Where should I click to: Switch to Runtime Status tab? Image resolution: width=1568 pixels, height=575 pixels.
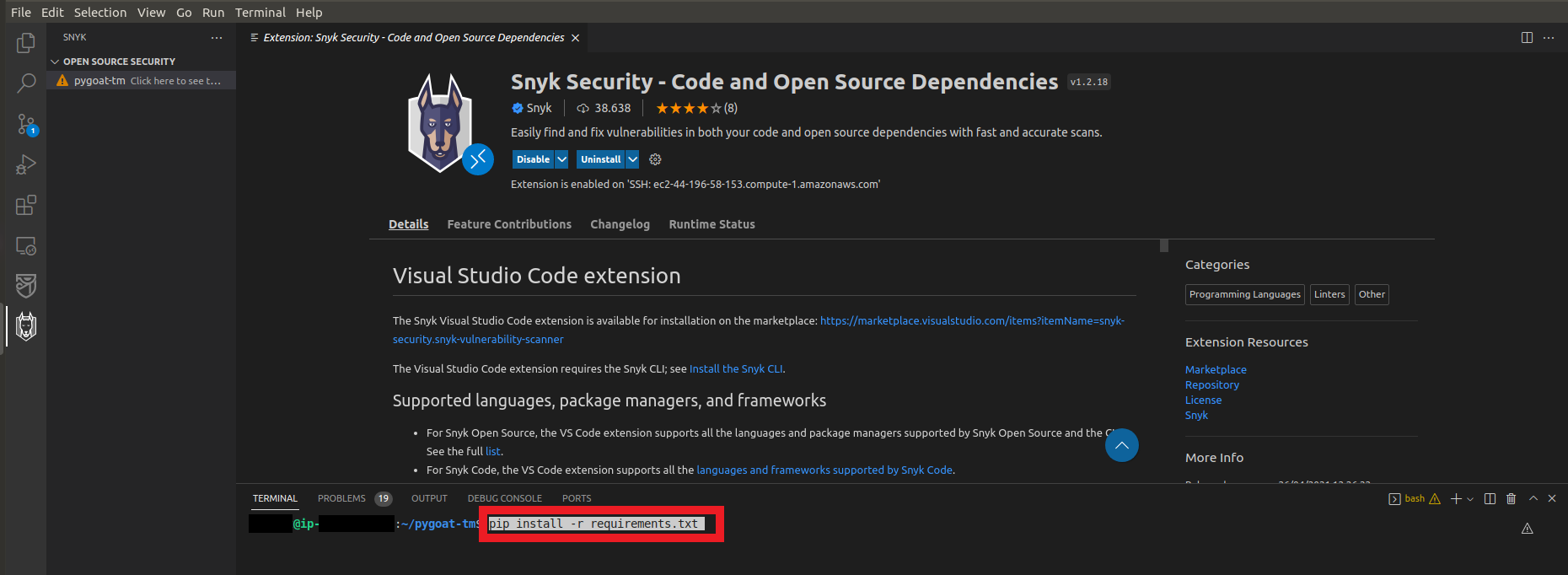(712, 224)
